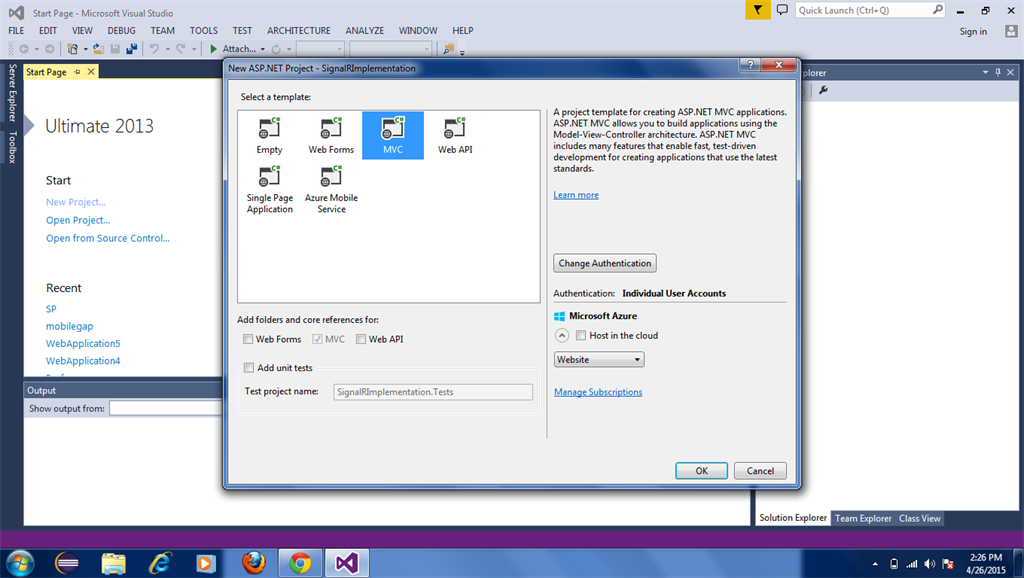Open the New Project dropdown arrow in toolbar
Image resolution: width=1024 pixels, height=578 pixels.
(x=85, y=49)
